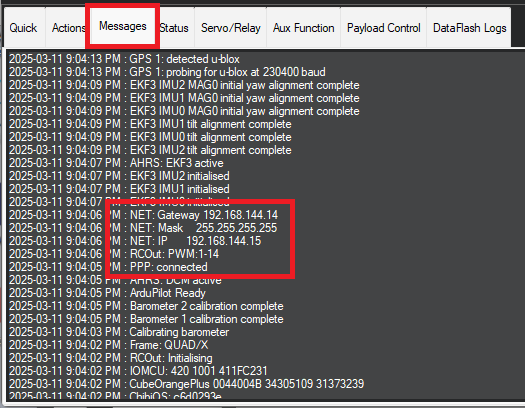Open the Aux Function tab
The width and height of the screenshot is (525, 408).
click(303, 28)
